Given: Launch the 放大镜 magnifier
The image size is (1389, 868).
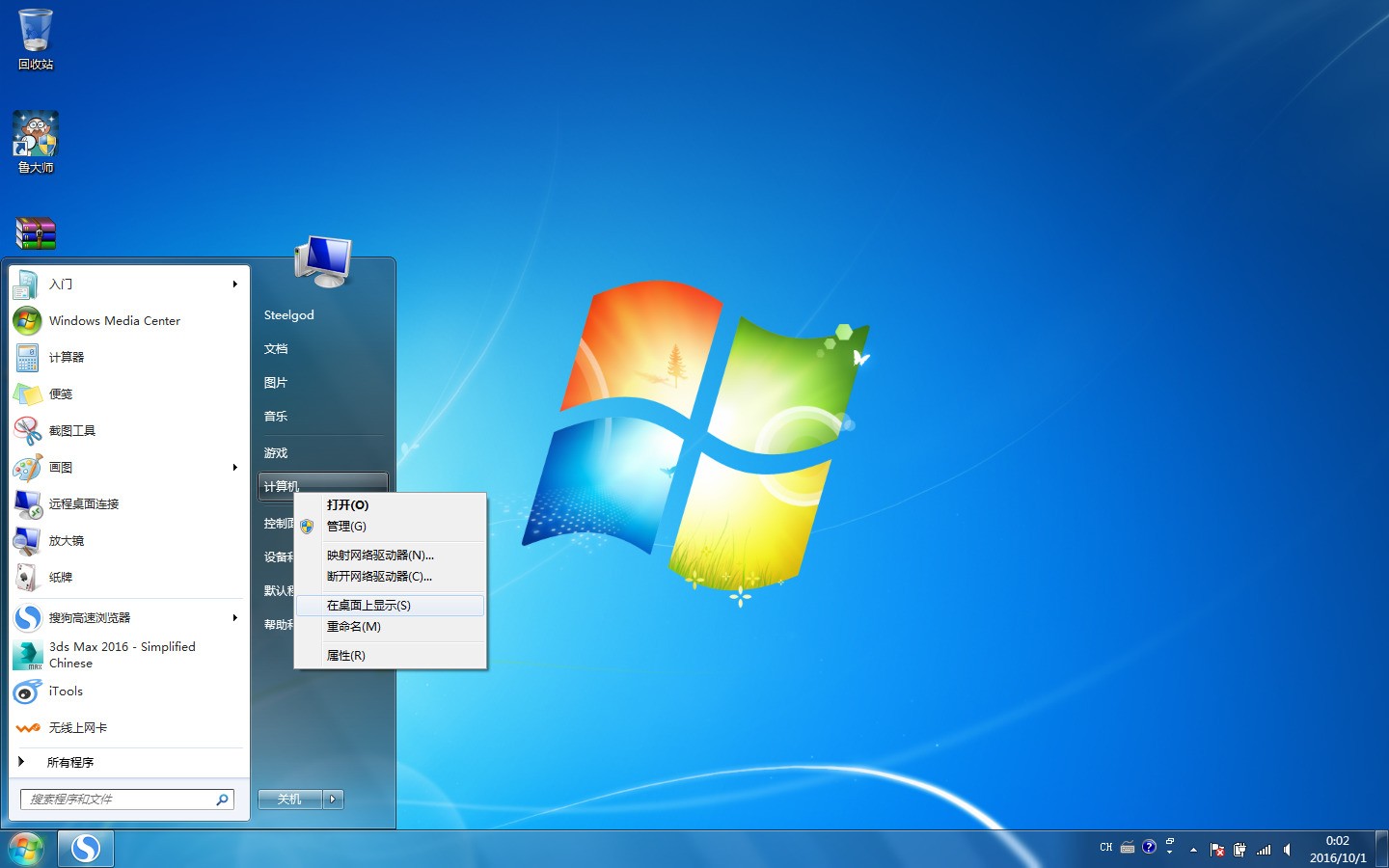Looking at the screenshot, I should 127,540.
